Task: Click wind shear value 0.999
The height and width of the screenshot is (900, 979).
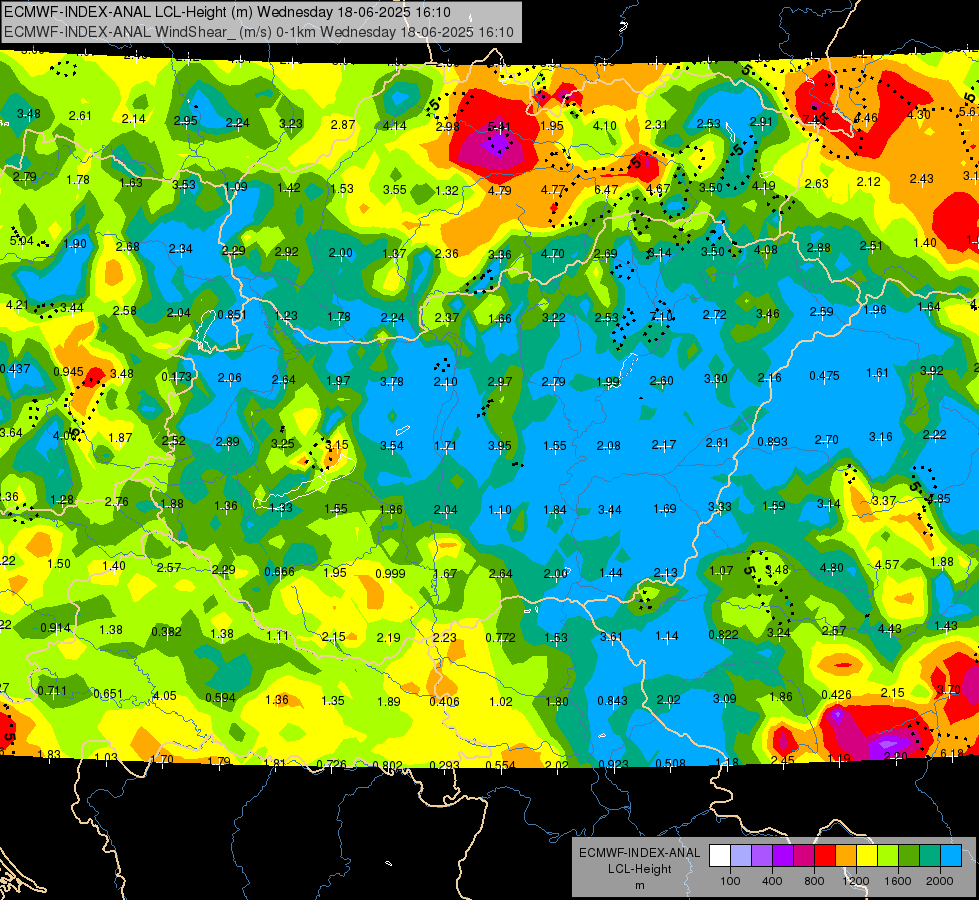Action: click(390, 573)
